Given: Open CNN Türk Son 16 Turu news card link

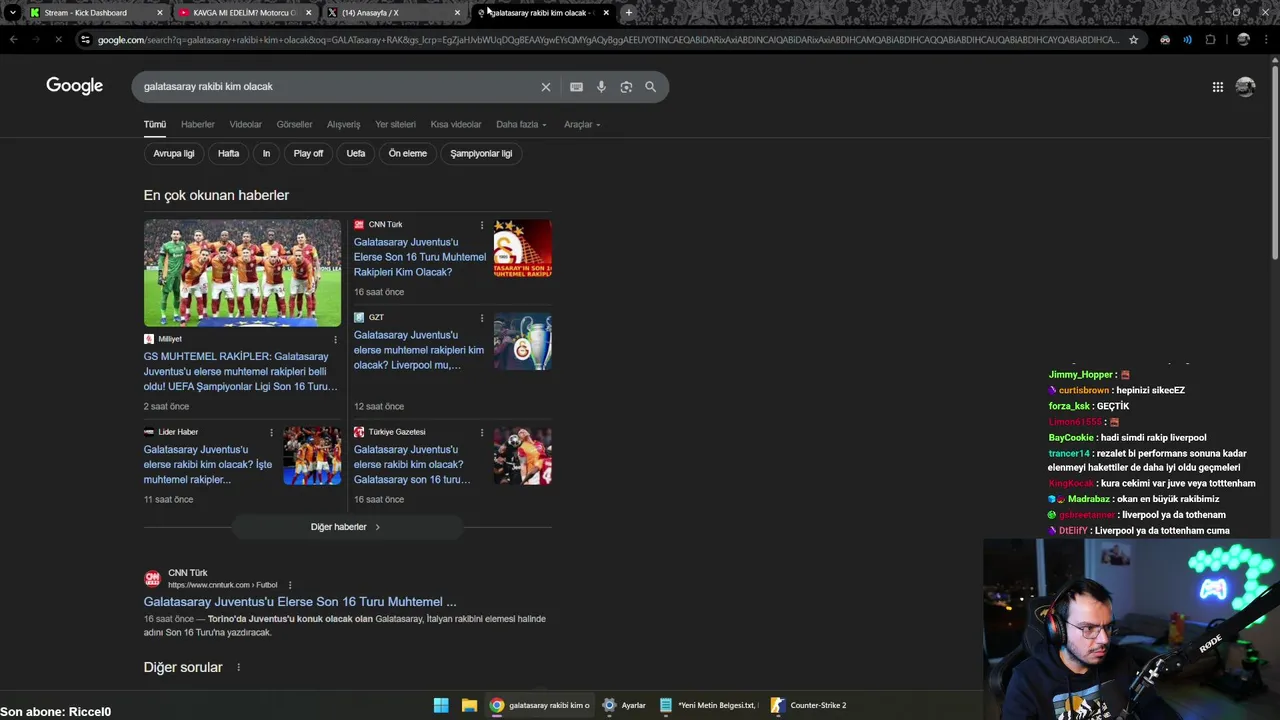Looking at the screenshot, I should 420,257.
